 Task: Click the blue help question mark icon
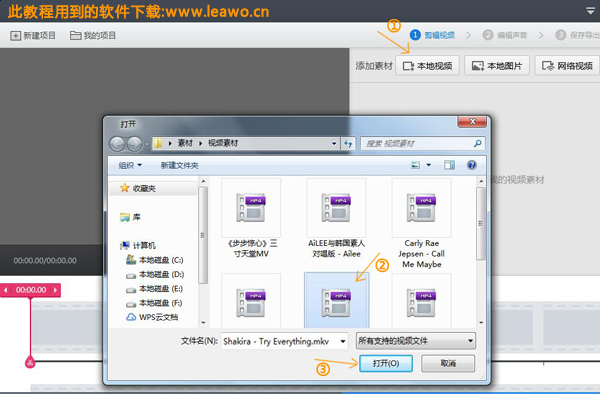coord(471,165)
